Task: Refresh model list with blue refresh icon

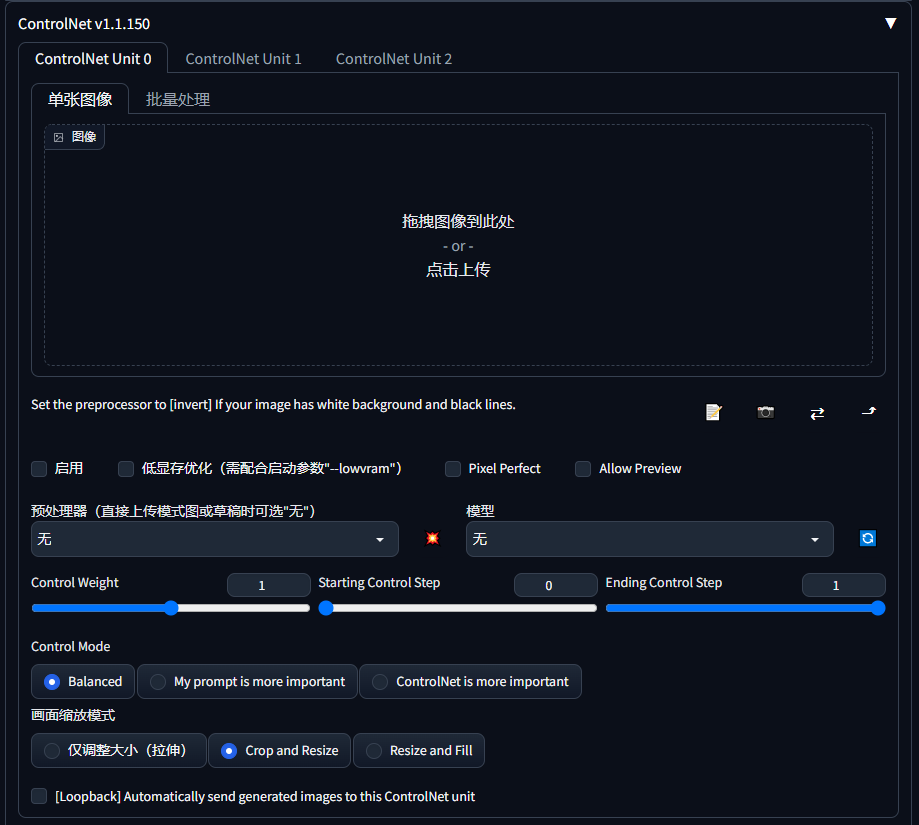Action: (x=867, y=538)
